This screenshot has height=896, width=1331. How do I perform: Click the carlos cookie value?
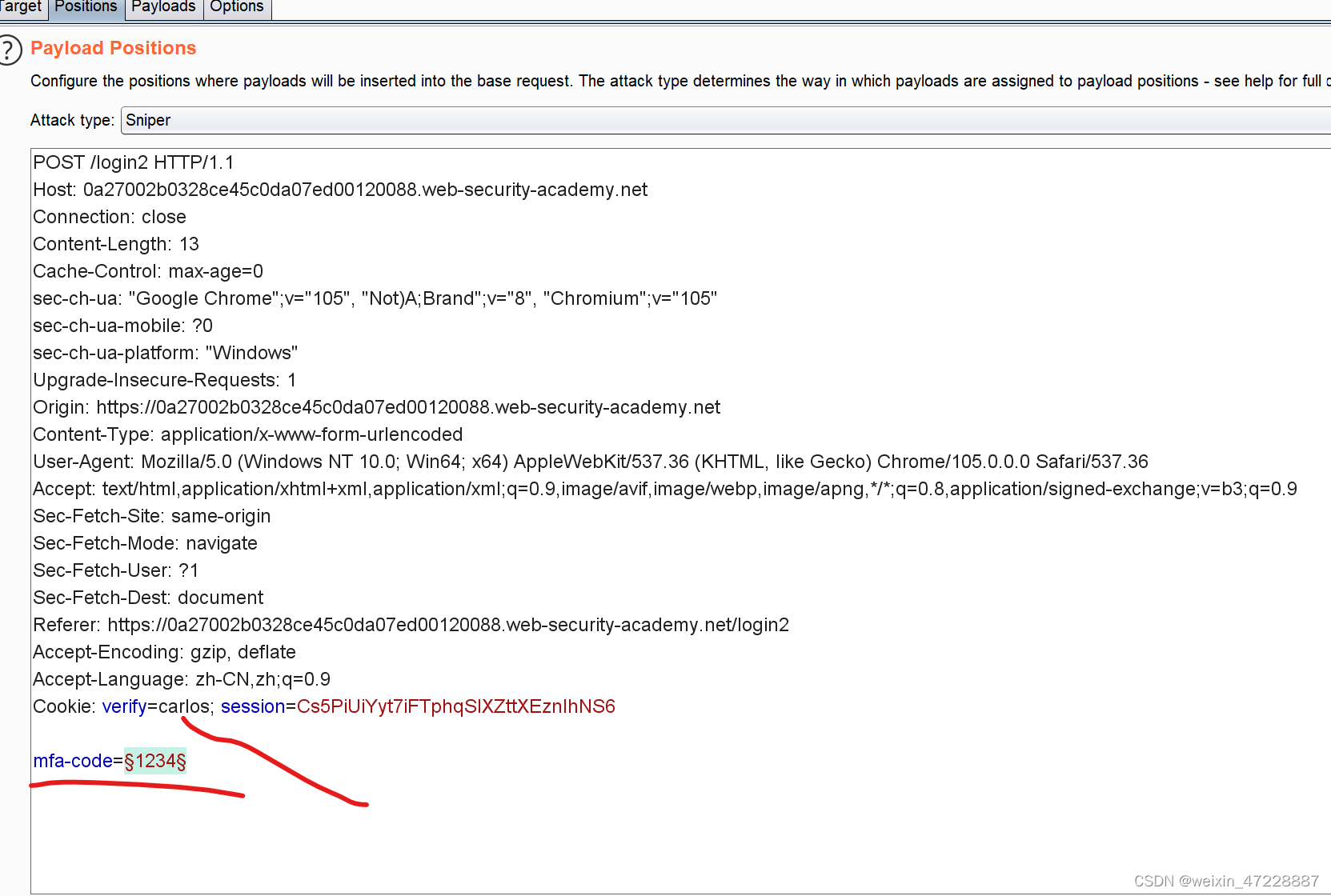(184, 706)
